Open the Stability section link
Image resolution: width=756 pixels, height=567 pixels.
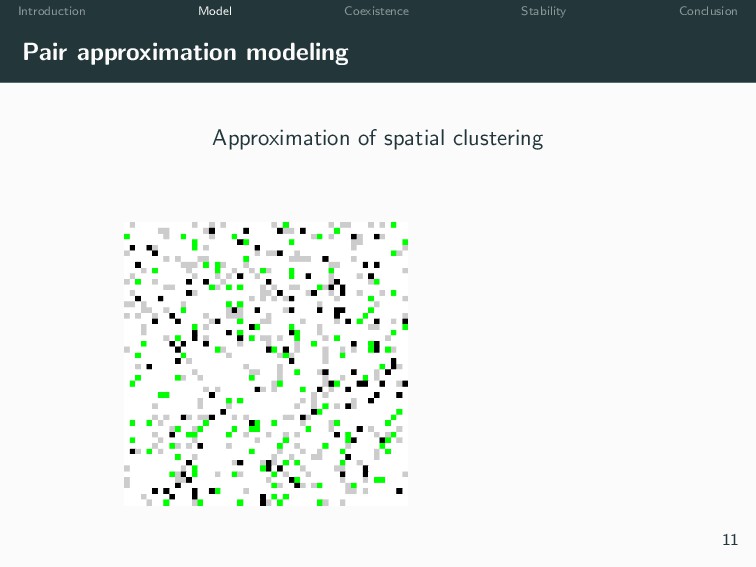[x=543, y=11]
